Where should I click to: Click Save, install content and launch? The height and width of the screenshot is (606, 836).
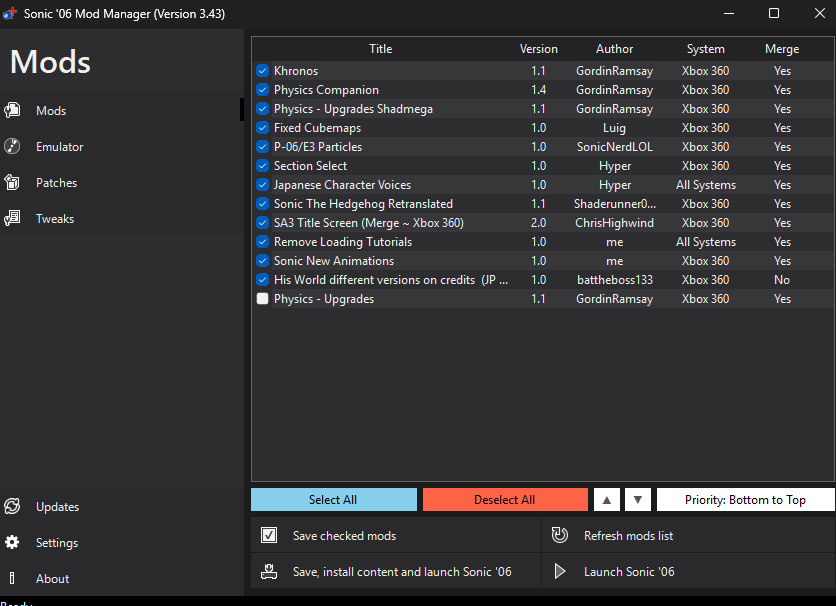click(x=396, y=571)
